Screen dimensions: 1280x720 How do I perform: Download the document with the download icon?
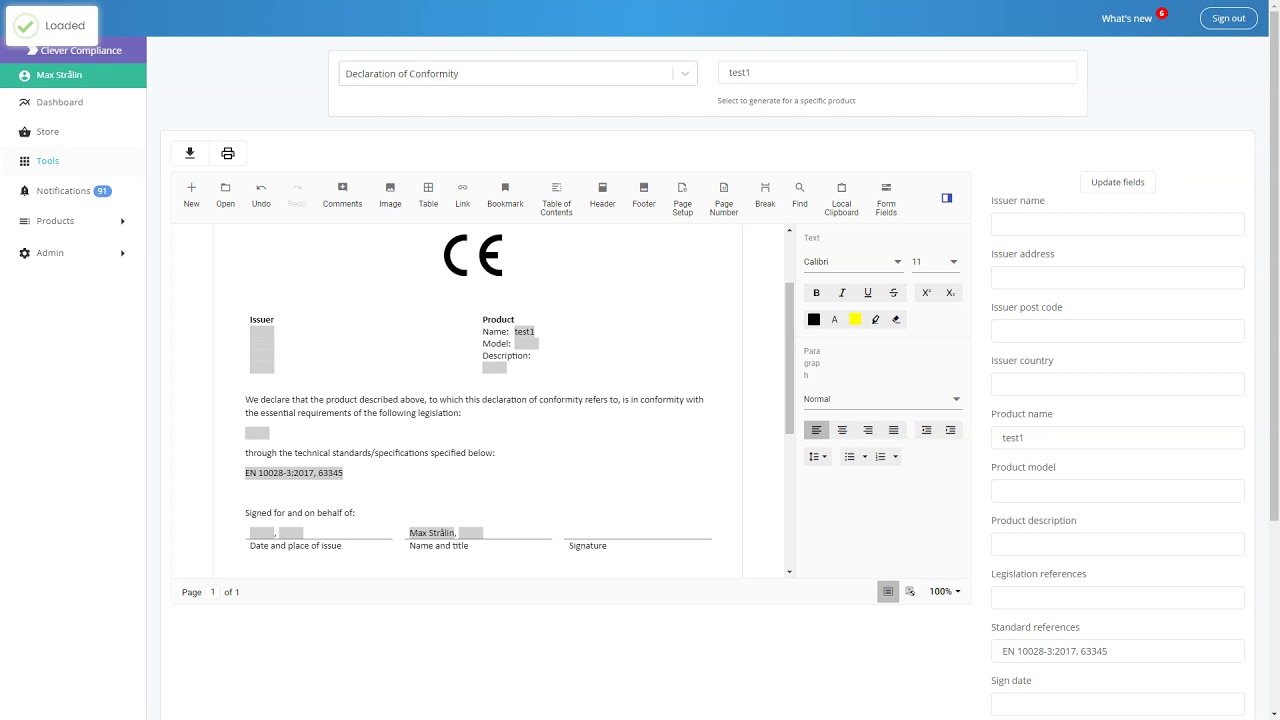tap(190, 153)
